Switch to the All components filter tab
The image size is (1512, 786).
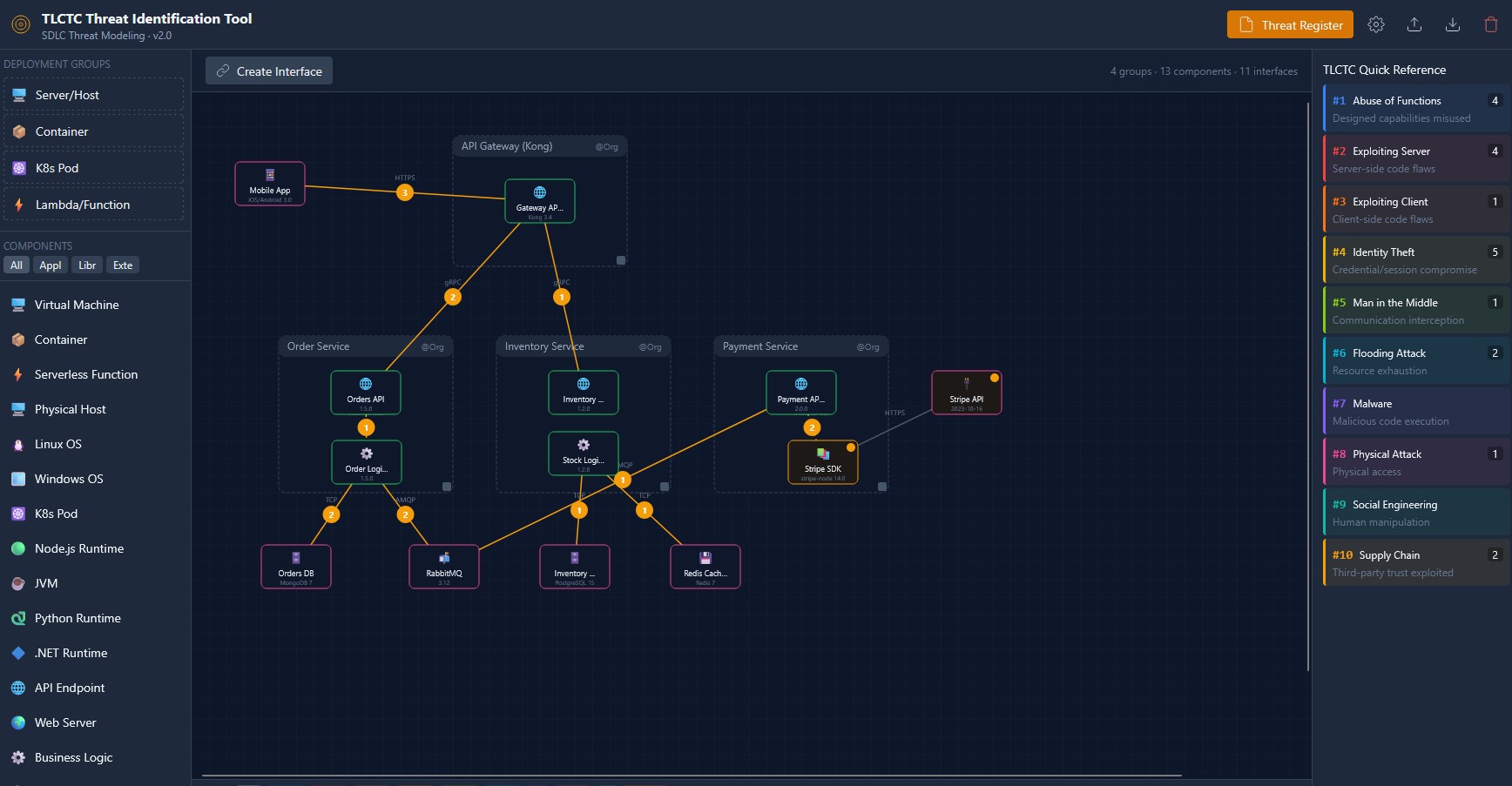click(16, 265)
